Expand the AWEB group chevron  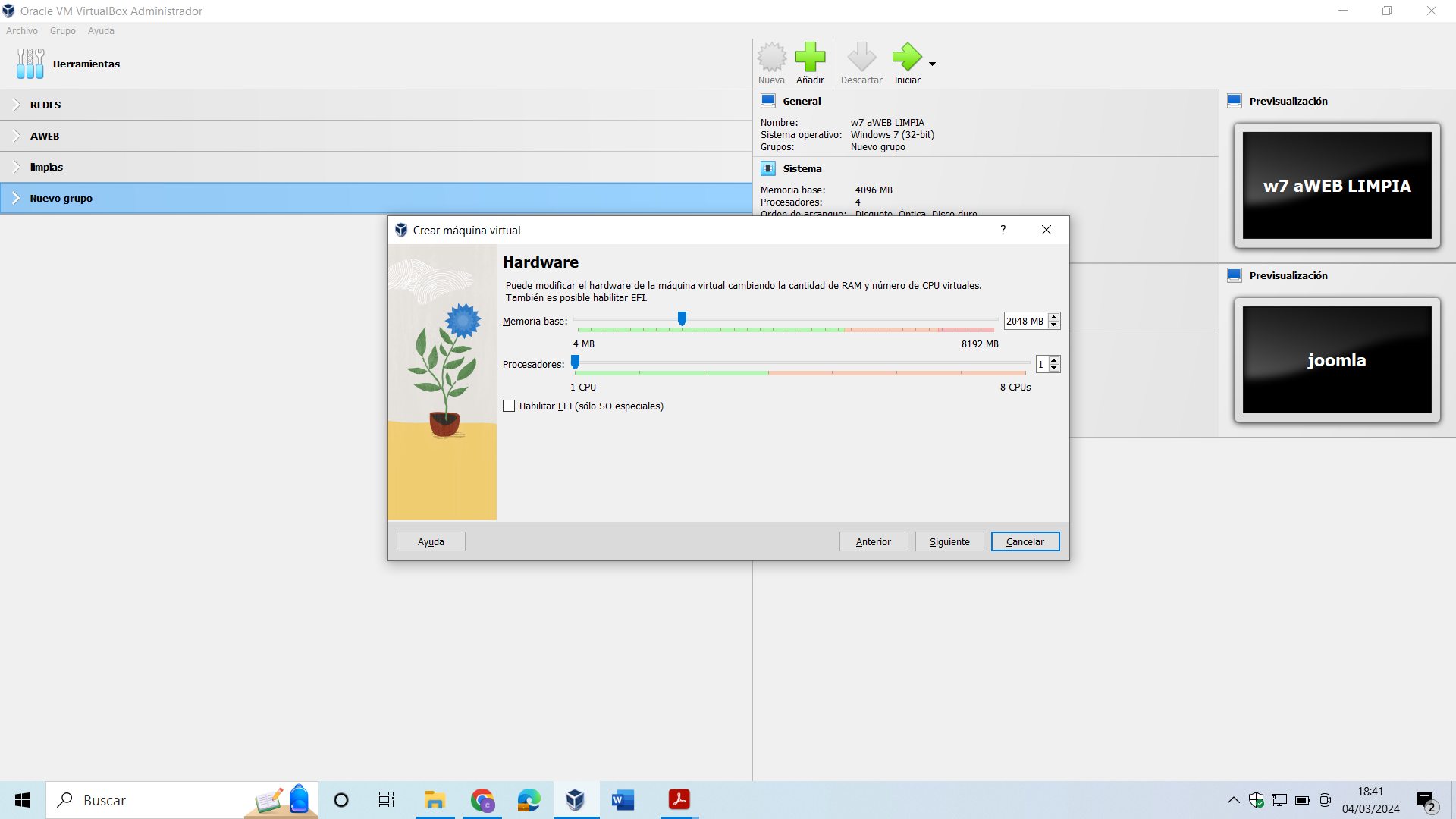pyautogui.click(x=17, y=136)
